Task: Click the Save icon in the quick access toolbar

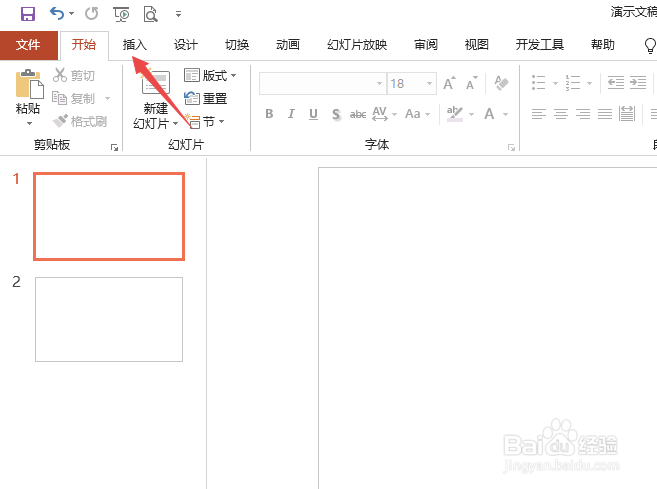Action: tap(28, 14)
